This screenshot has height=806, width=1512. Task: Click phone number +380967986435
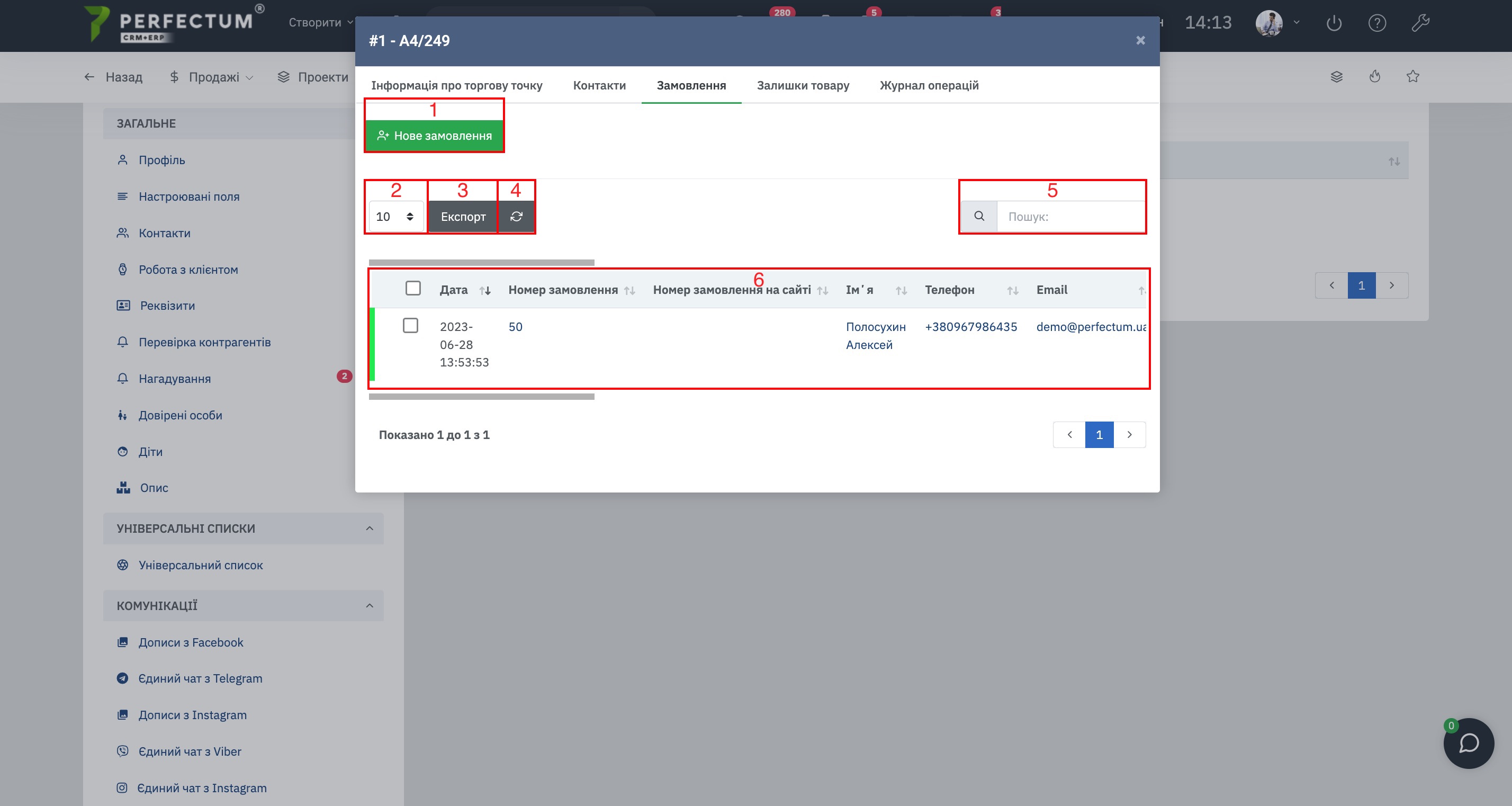(971, 327)
